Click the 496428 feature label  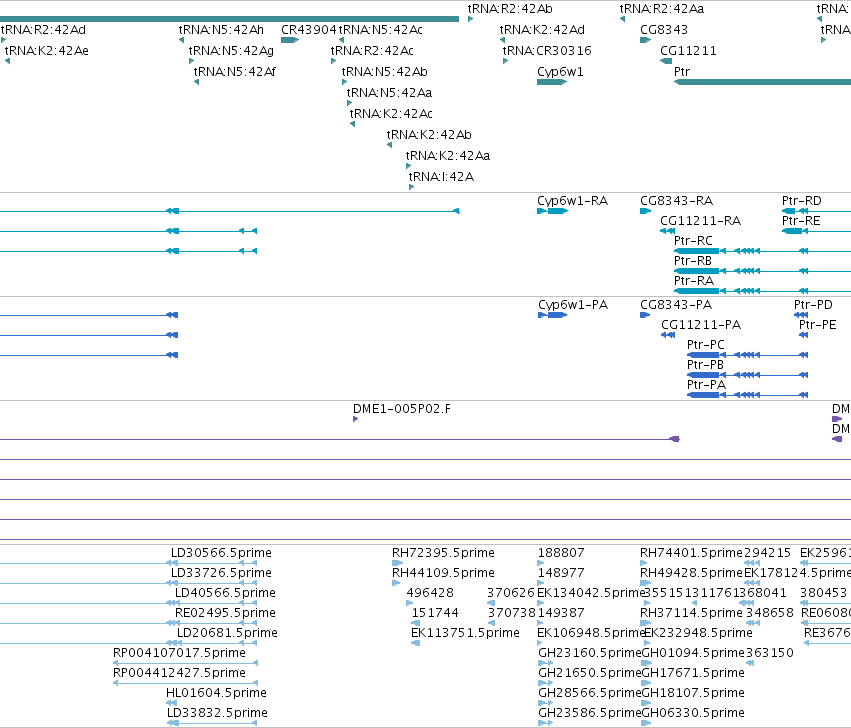point(430,593)
